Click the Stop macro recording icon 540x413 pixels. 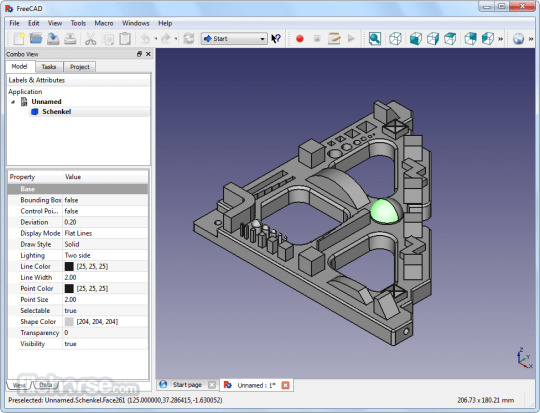(x=317, y=38)
